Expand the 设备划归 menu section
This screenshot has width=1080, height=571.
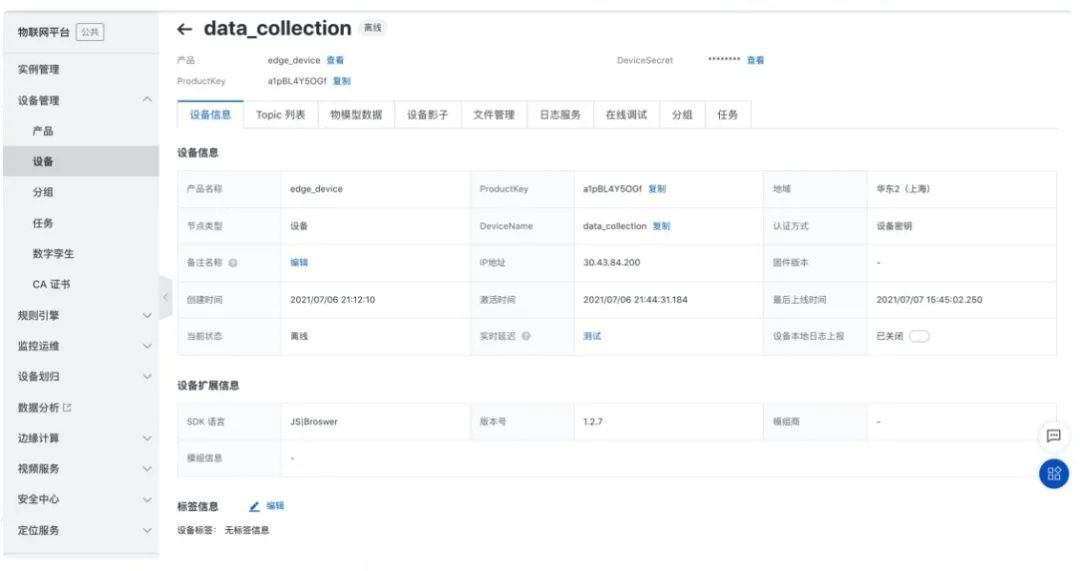[x=147, y=377]
